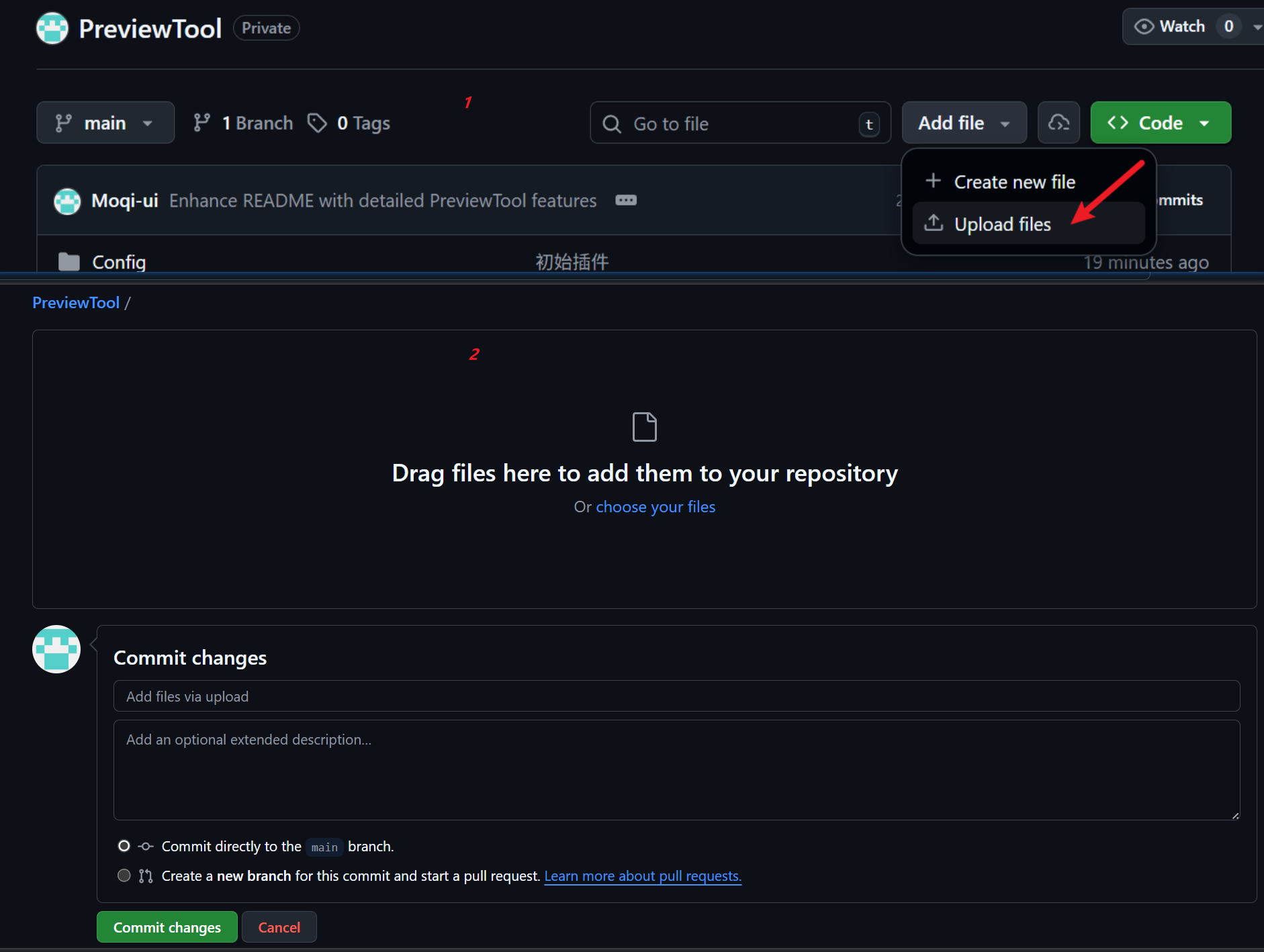Click the file icon in the drop zone
The image size is (1264, 952).
click(645, 427)
